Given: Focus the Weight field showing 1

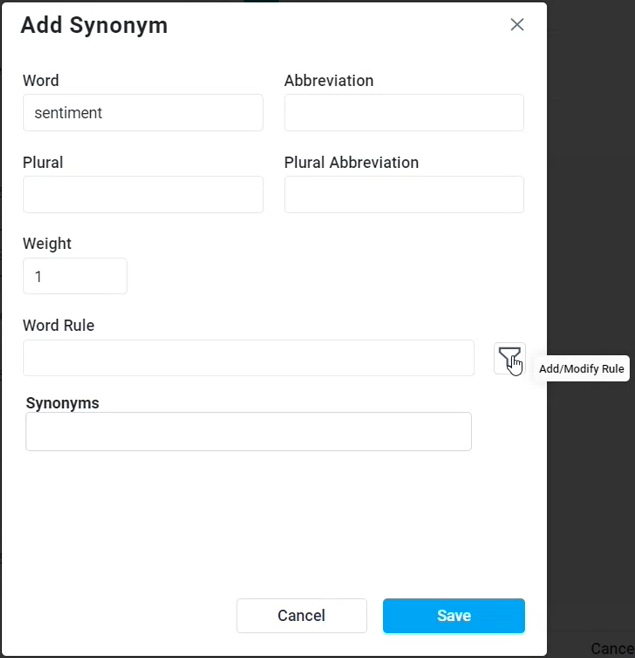Looking at the screenshot, I should pos(75,277).
